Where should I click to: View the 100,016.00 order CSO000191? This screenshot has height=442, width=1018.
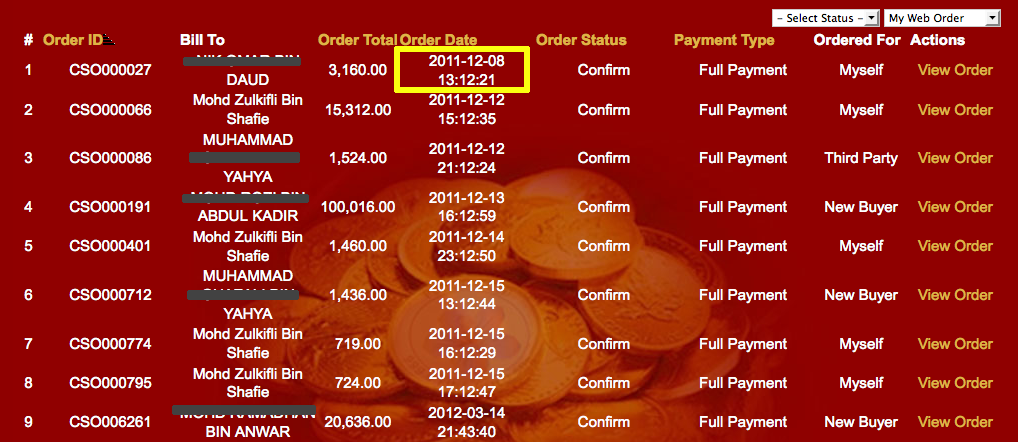(955, 207)
